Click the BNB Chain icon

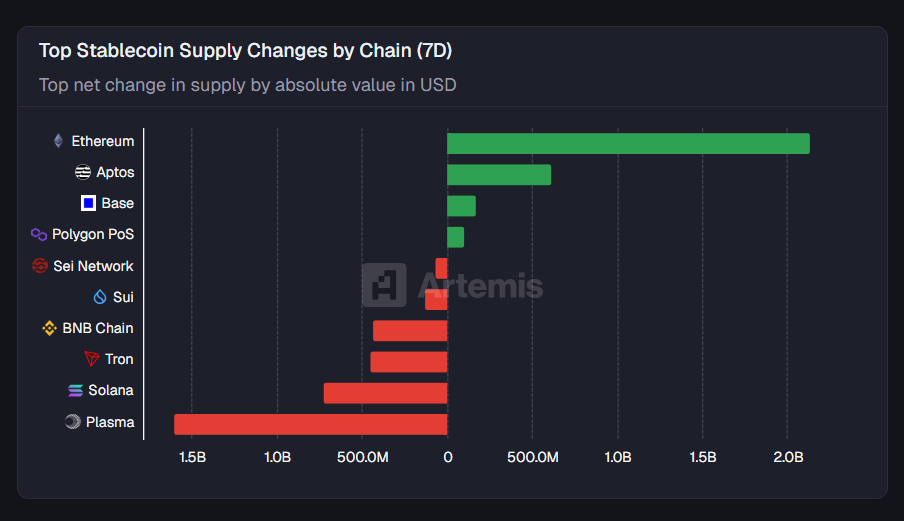pyautogui.click(x=49, y=328)
